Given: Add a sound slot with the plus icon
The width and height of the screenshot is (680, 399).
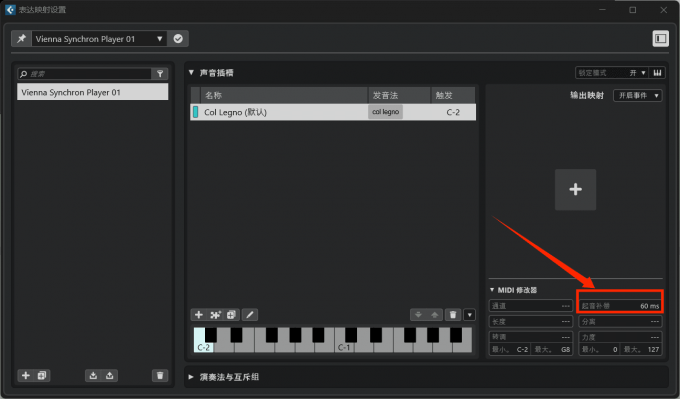Looking at the screenshot, I should point(199,315).
